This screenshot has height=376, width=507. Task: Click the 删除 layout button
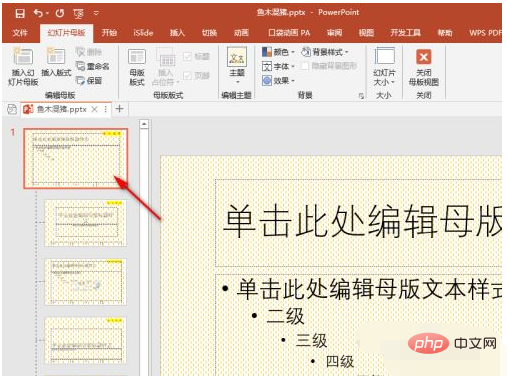(89, 52)
